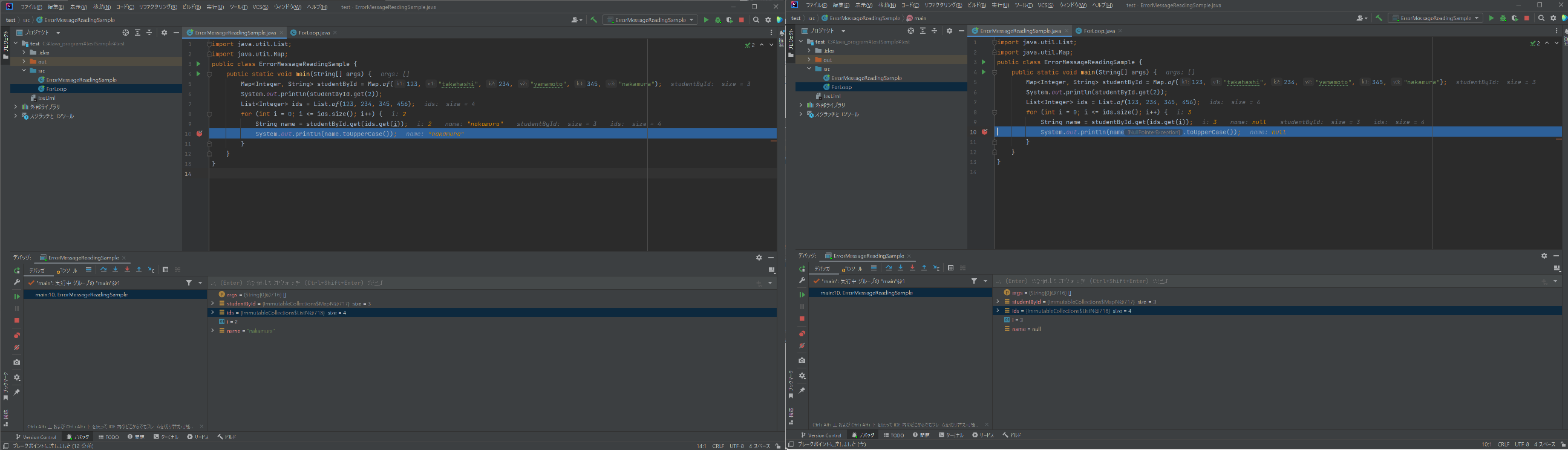Switch to ForLoop.java tab in right editor
Screen dimensions: 1568x450
tap(1099, 31)
